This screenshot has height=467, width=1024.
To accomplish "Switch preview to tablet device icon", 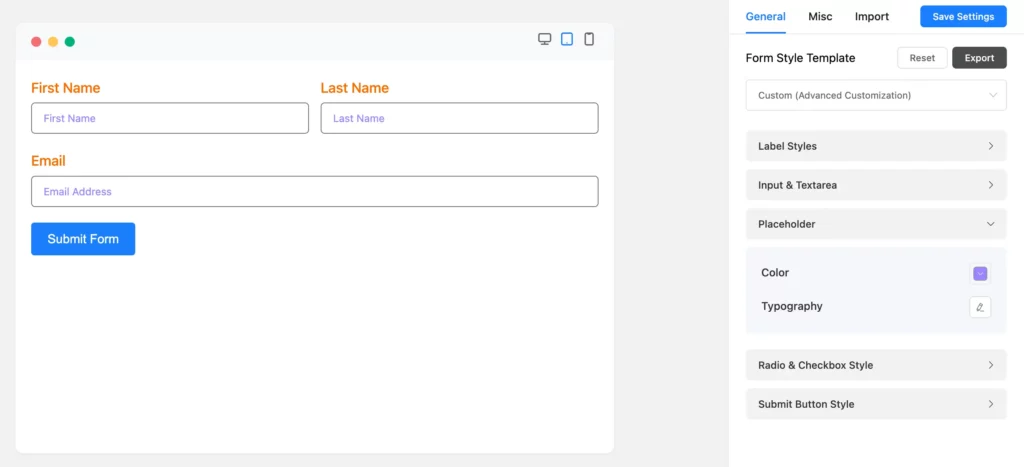I will 567,39.
